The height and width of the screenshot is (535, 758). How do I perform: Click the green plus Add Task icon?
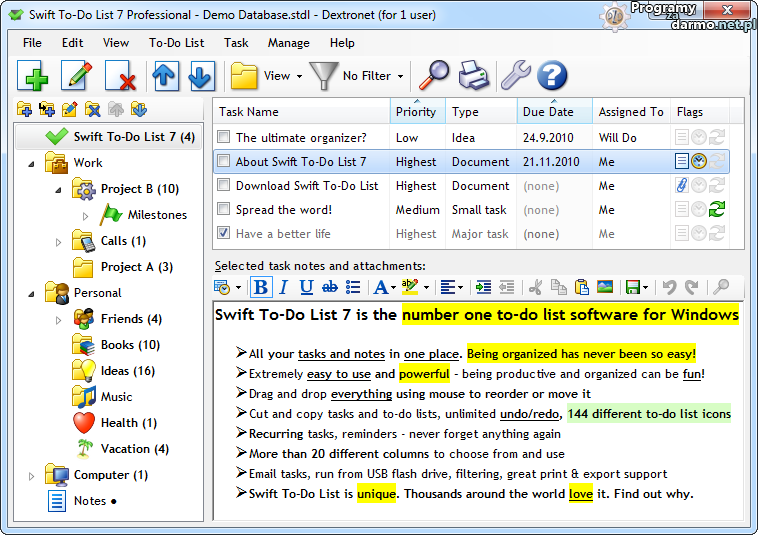[x=32, y=76]
